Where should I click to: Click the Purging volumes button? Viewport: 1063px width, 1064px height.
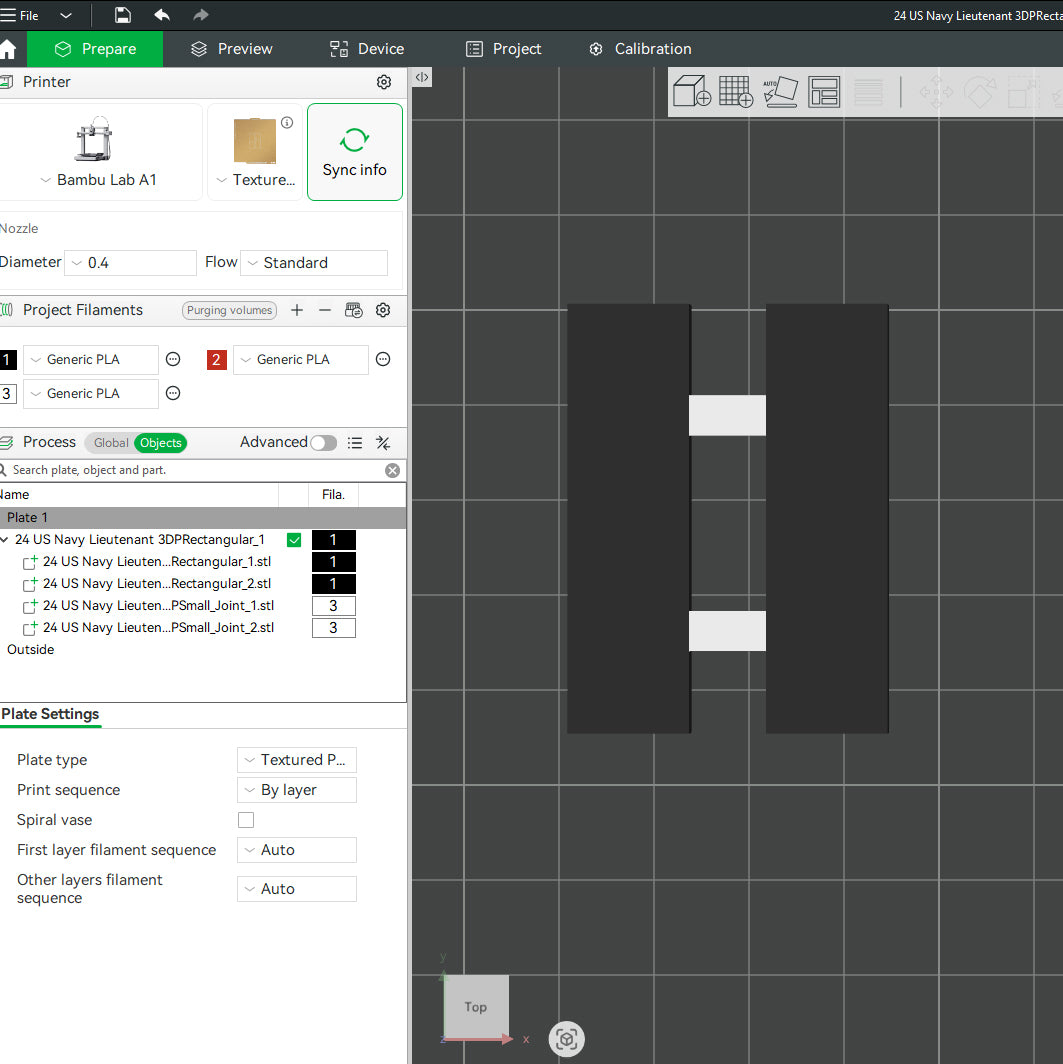(x=229, y=310)
